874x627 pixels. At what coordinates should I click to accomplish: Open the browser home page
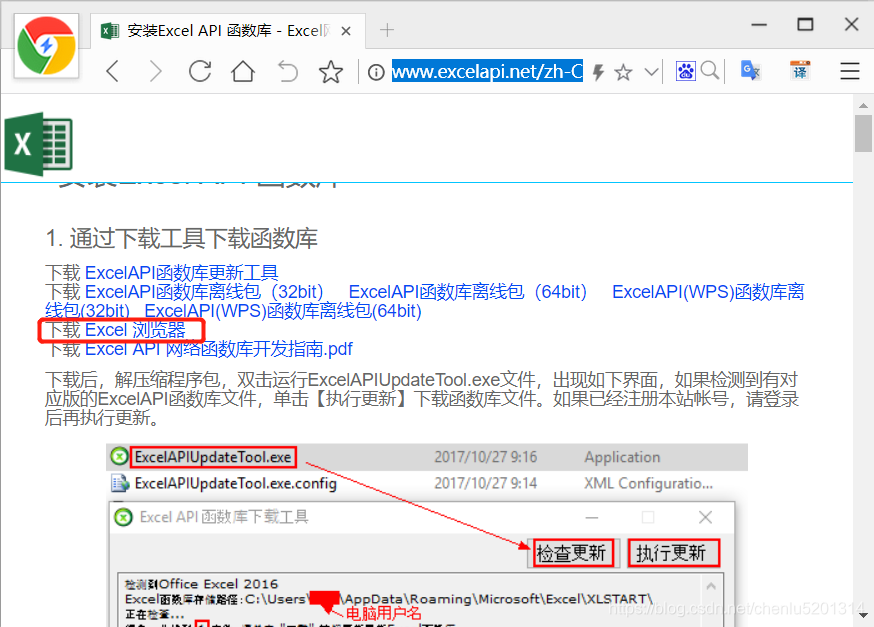pos(243,71)
